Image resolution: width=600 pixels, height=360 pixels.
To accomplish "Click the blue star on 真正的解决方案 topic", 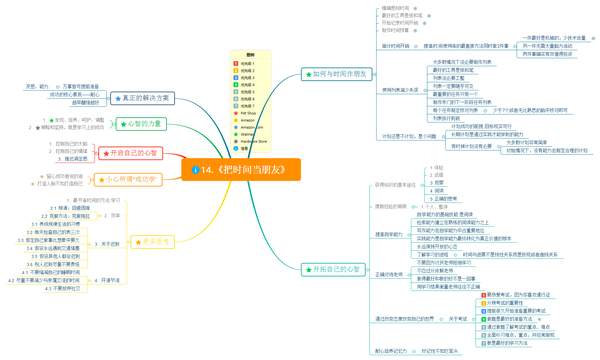I will pos(118,98).
